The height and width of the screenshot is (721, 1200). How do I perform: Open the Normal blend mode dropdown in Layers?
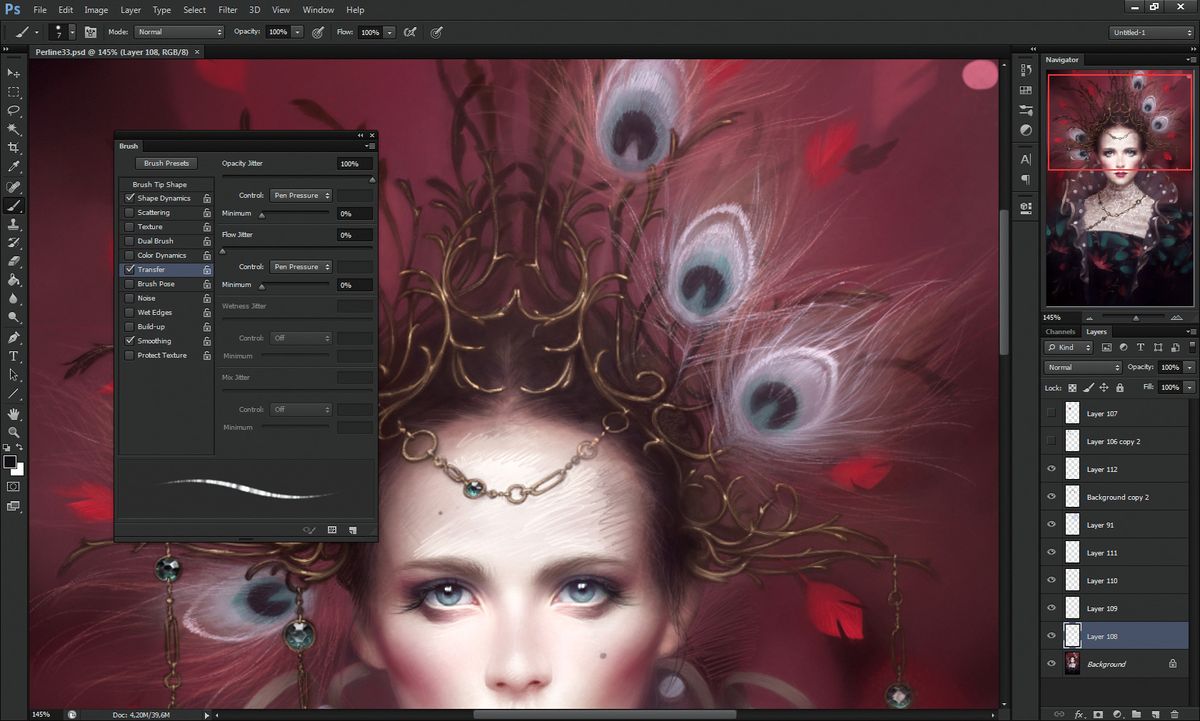click(1083, 367)
